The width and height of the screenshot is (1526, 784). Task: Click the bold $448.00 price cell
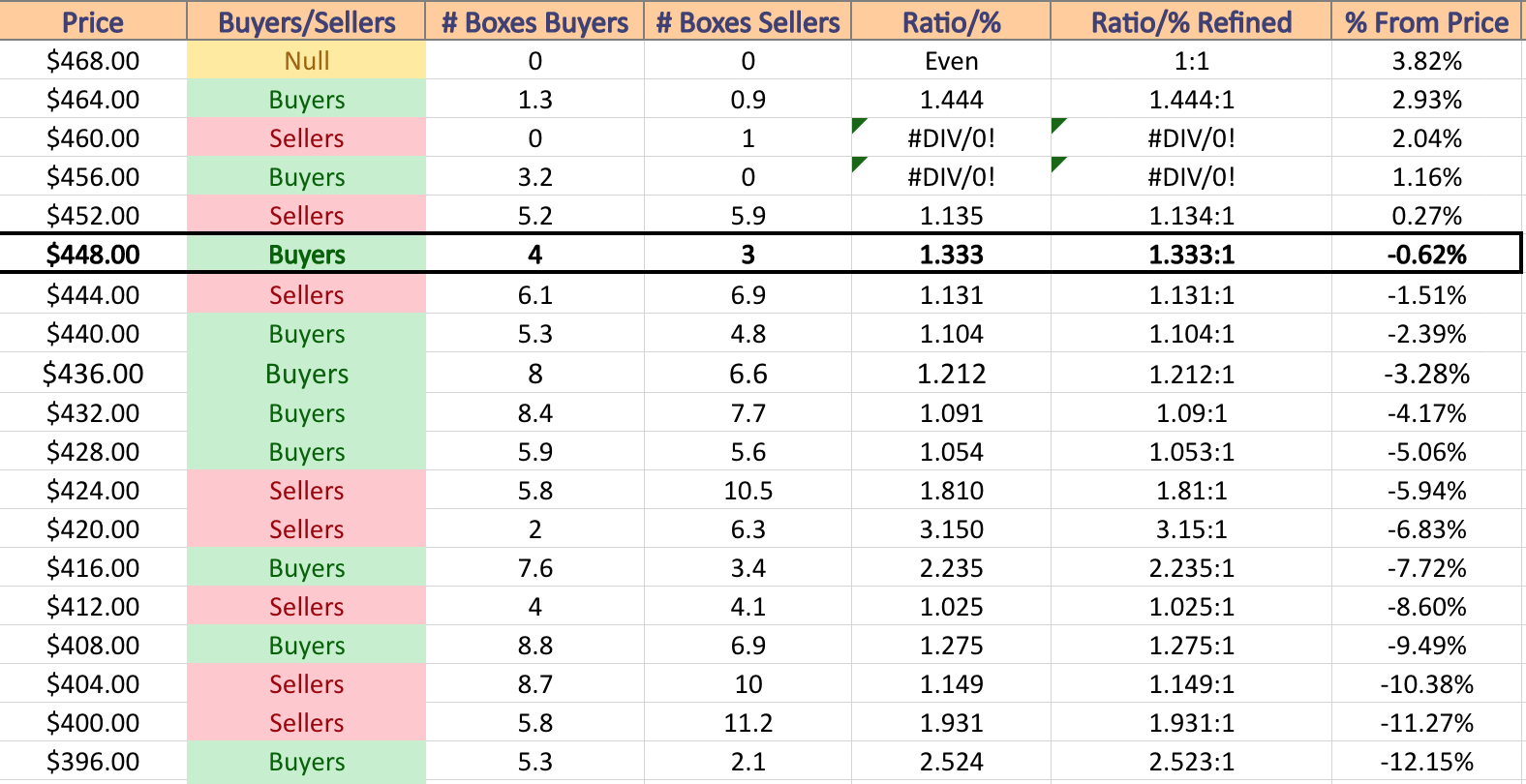point(93,255)
